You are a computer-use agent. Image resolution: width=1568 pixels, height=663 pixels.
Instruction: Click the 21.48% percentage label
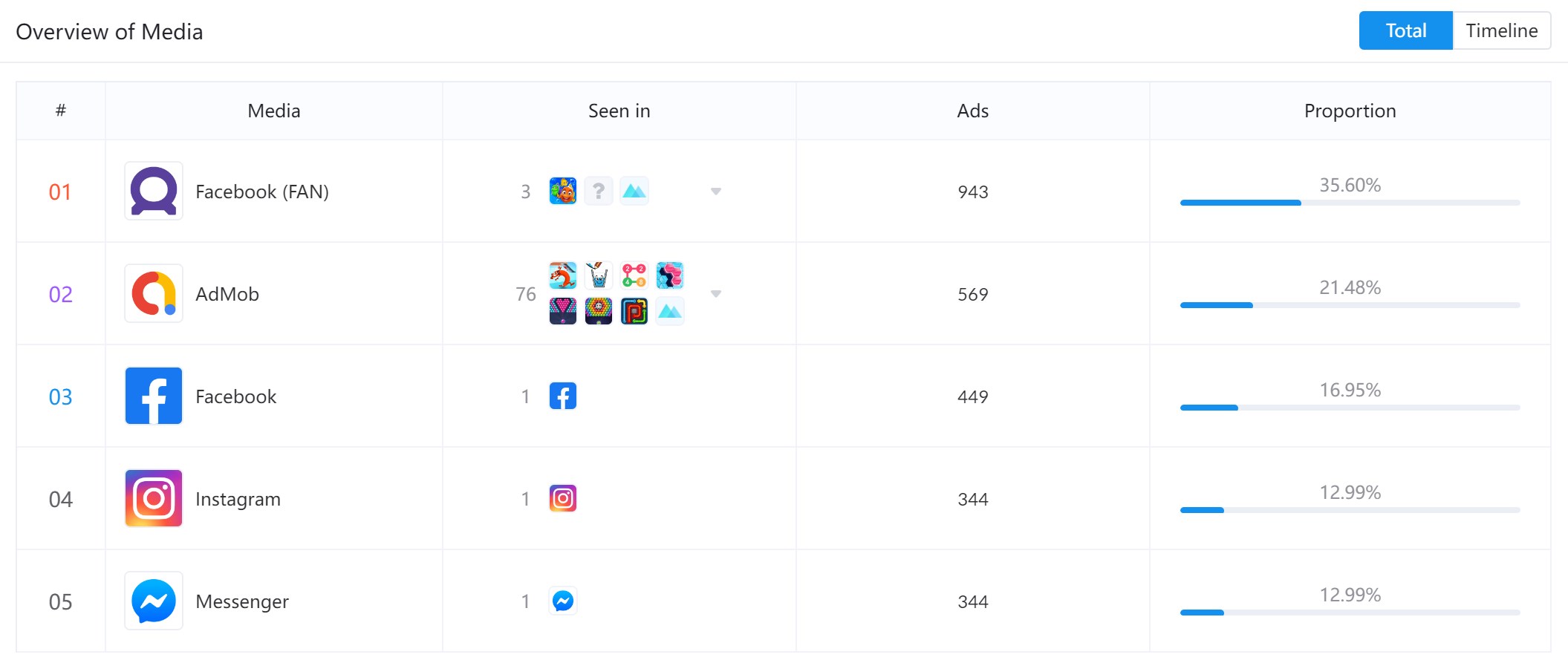coord(1350,287)
